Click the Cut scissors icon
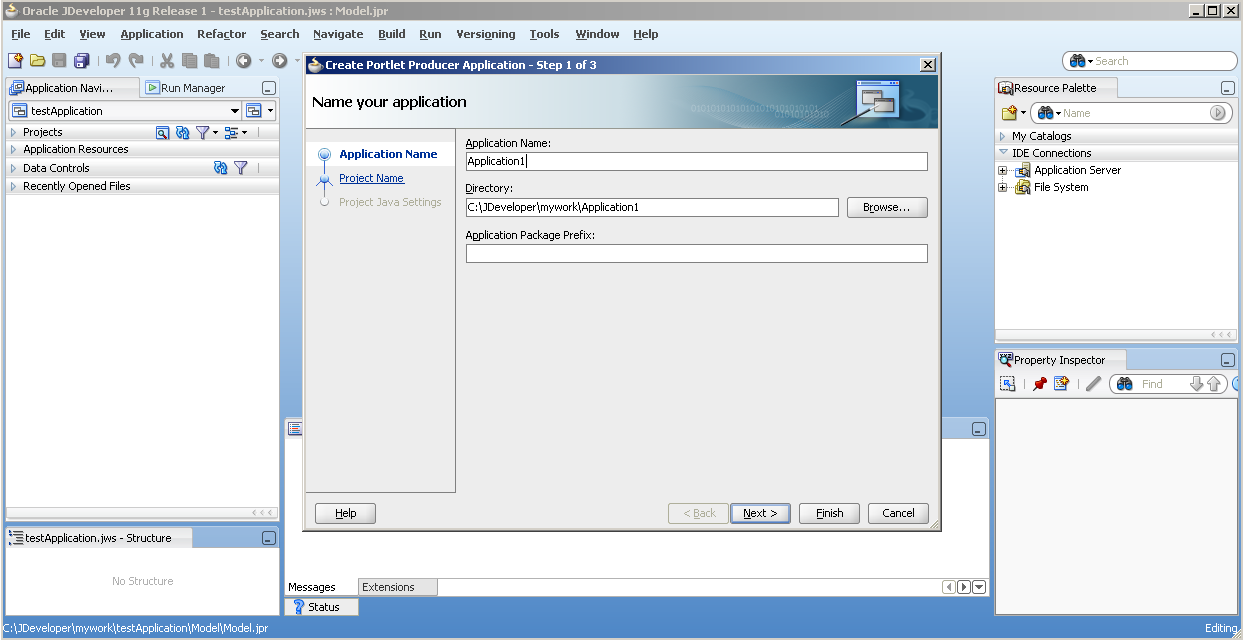Image resolution: width=1243 pixels, height=640 pixels. [x=167, y=61]
